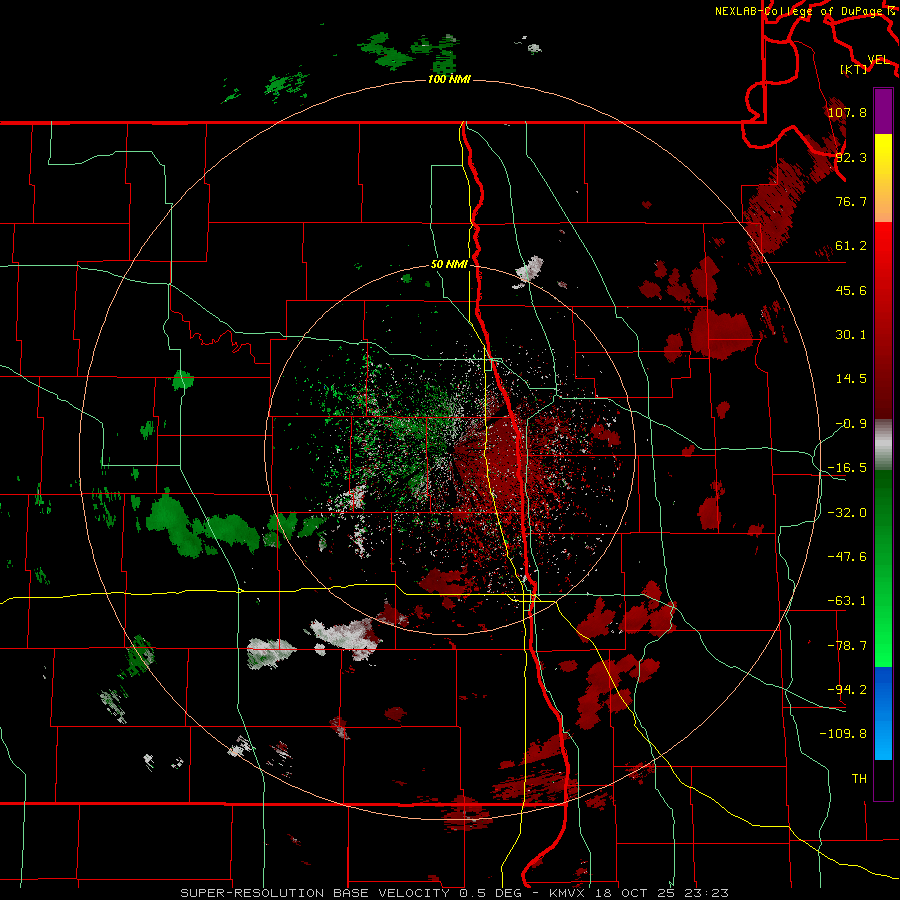Select the -78.7 legend value
The image size is (900, 900).
[x=847, y=646]
